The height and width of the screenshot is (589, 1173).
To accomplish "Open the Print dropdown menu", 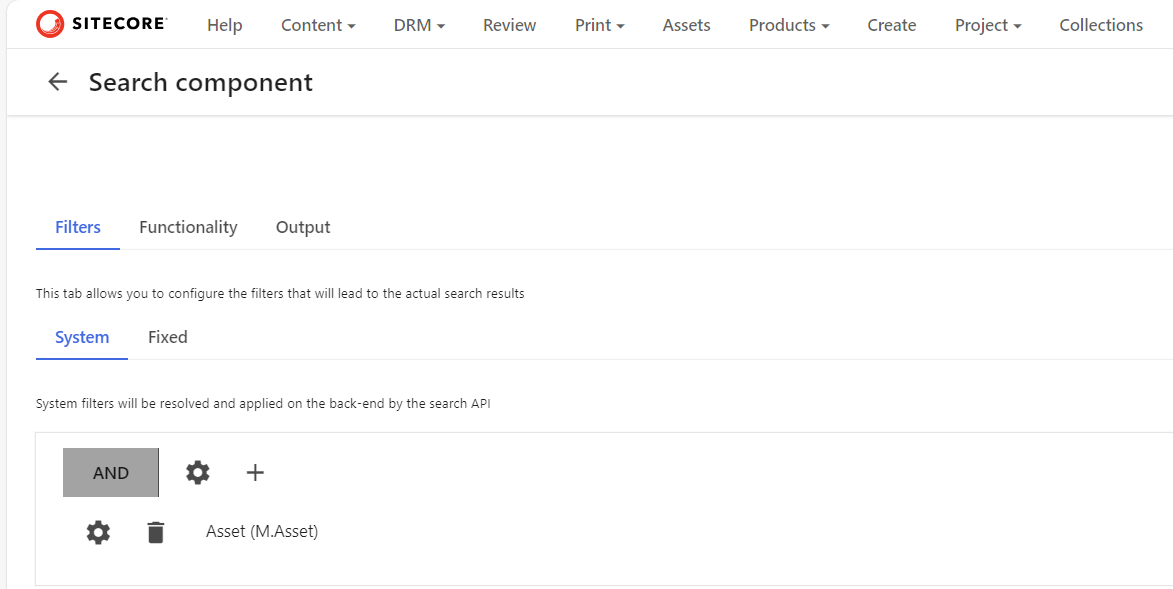I will tap(599, 25).
